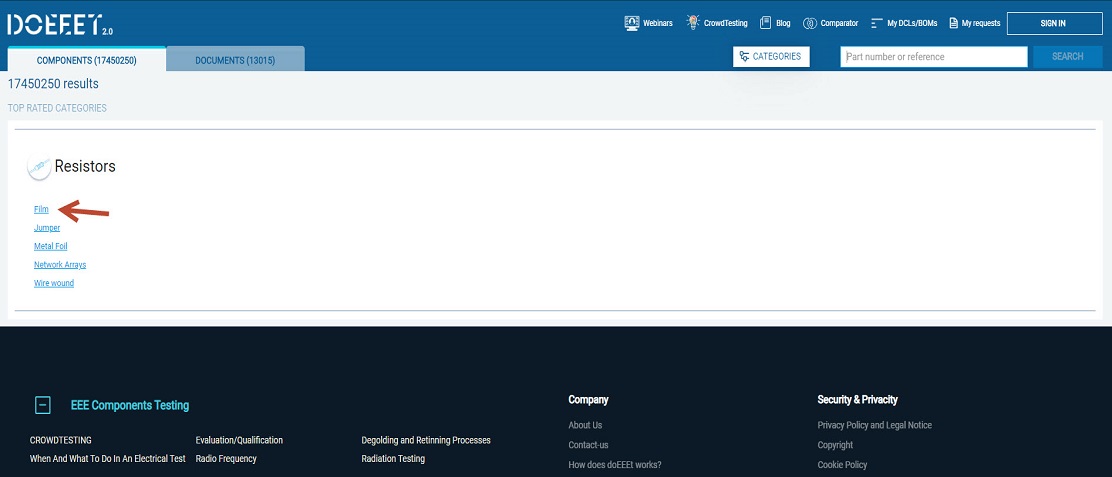Click the Resistors category round icon
The width and height of the screenshot is (1112, 477).
click(39, 167)
